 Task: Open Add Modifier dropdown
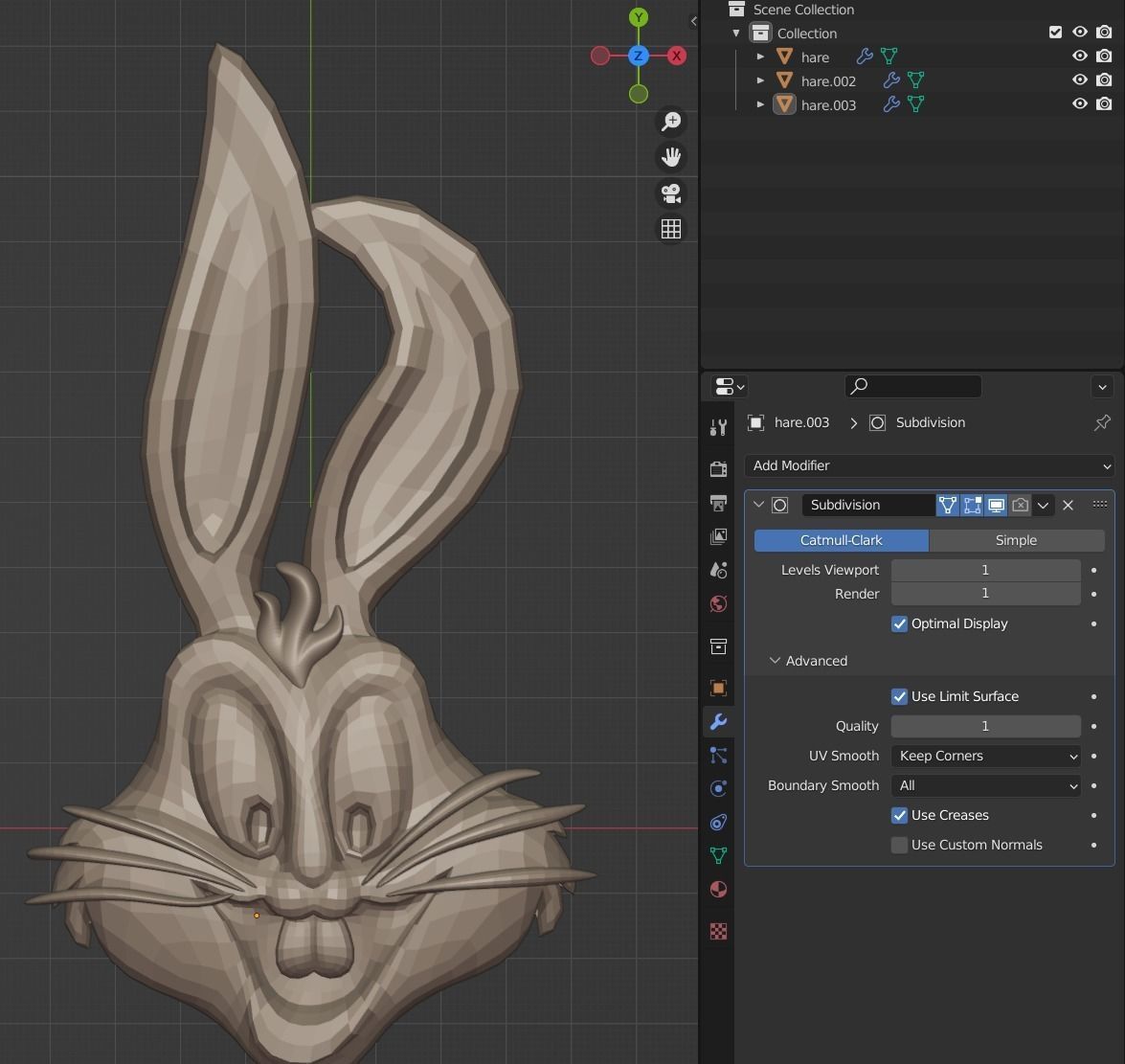929,465
